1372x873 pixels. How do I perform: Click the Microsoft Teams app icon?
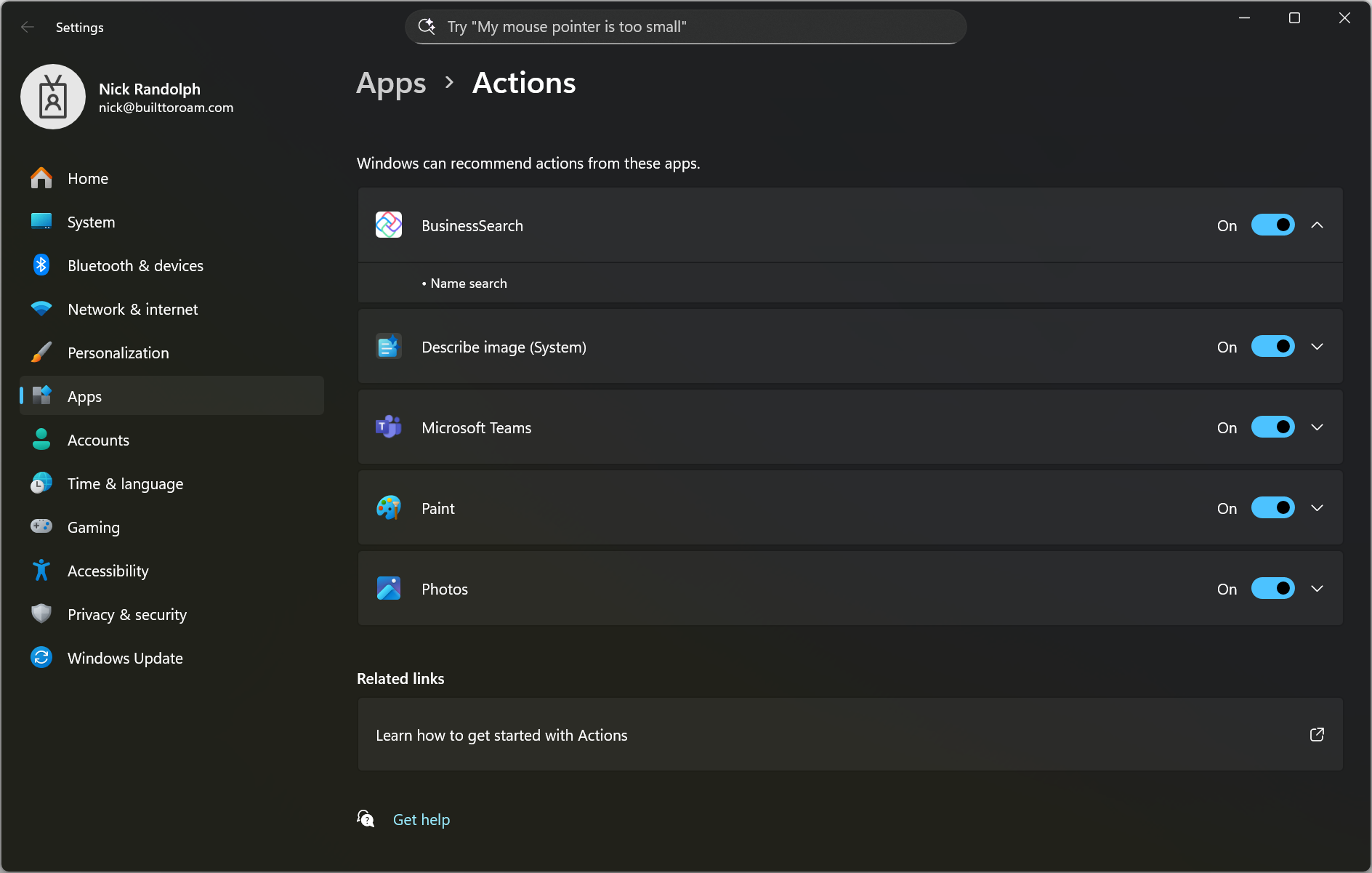[x=389, y=427]
